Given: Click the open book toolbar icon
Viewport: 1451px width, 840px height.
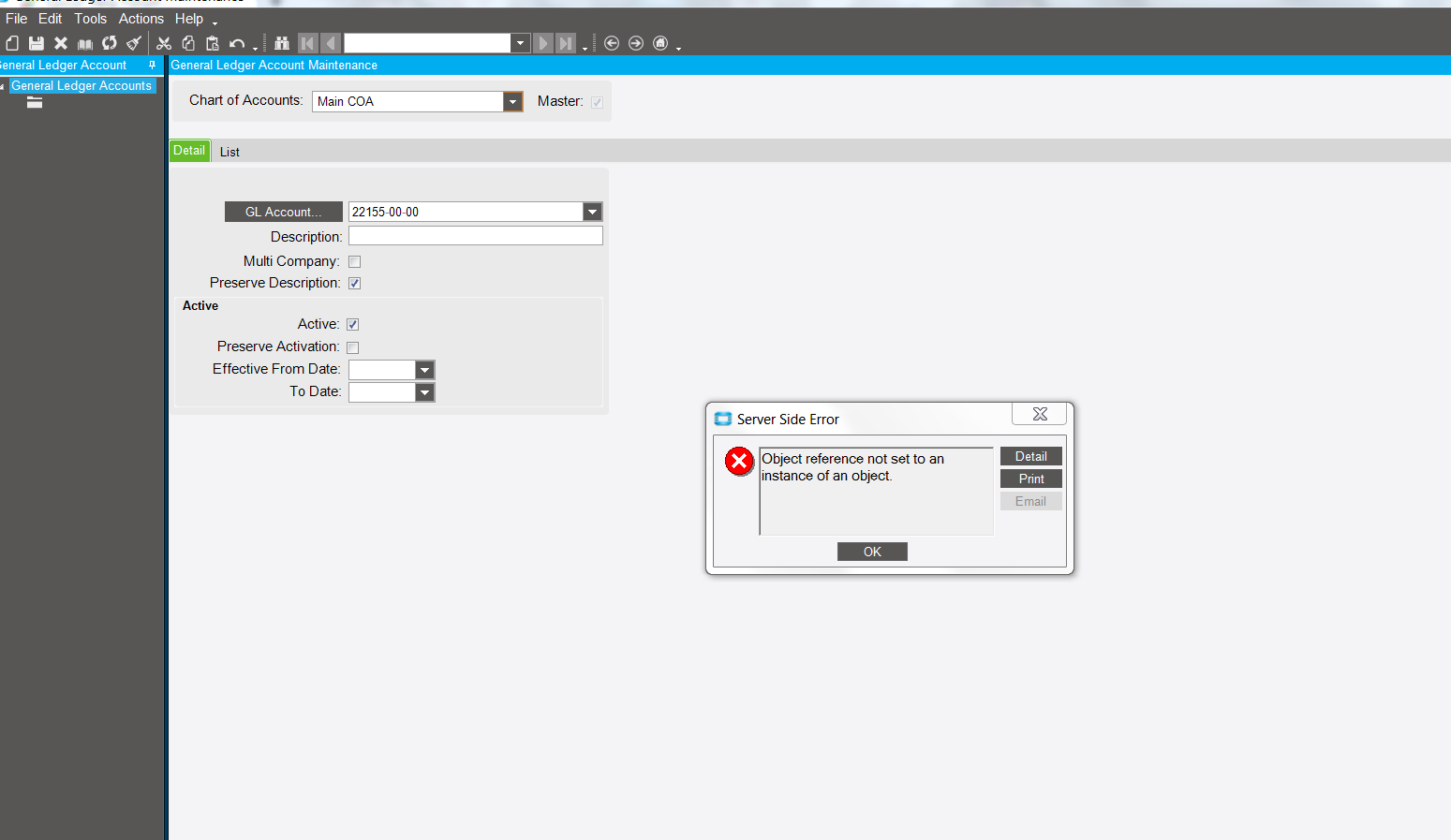Looking at the screenshot, I should [x=85, y=43].
